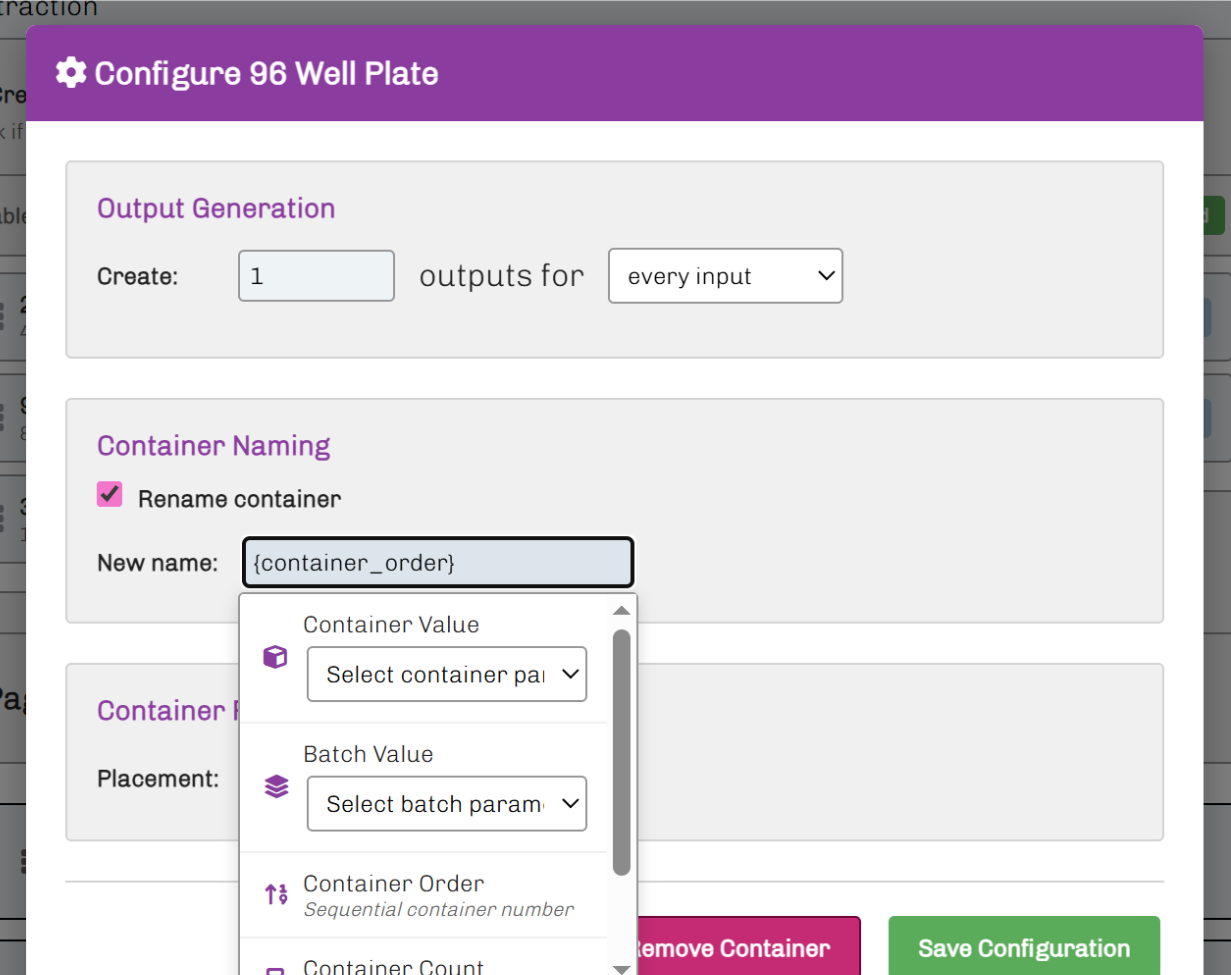This screenshot has height=975, width=1231.
Task: Click the suggestion list scrollbar thumb
Action: pos(621,750)
